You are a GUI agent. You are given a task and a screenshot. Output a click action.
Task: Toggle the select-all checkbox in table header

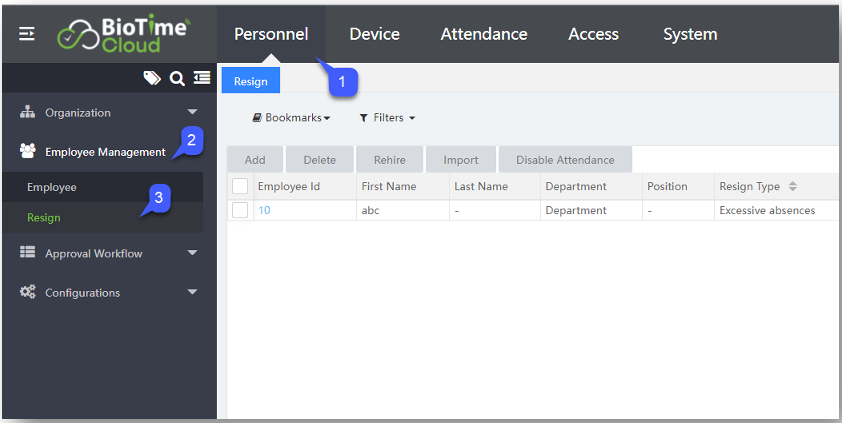240,186
